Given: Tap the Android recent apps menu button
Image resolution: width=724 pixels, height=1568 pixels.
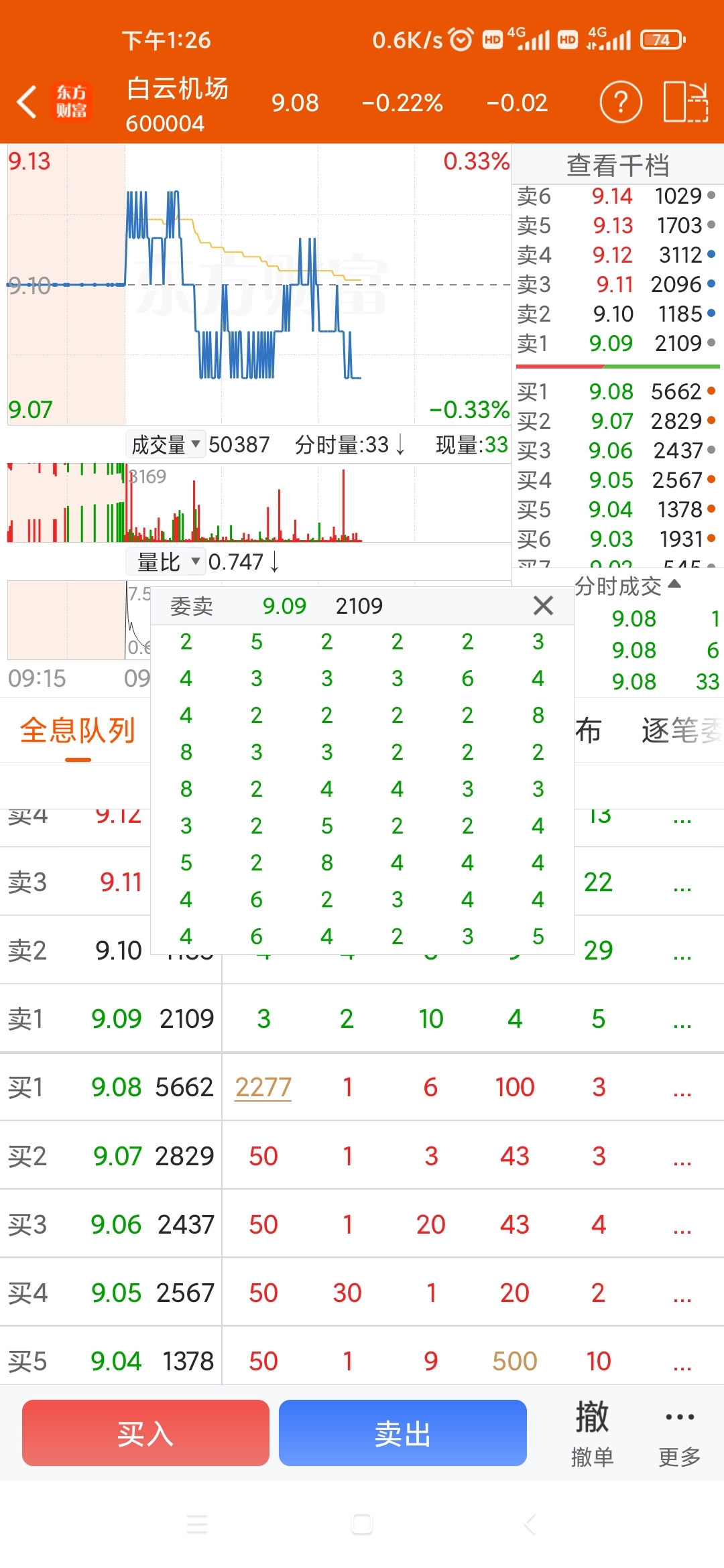Looking at the screenshot, I should tap(197, 1524).
